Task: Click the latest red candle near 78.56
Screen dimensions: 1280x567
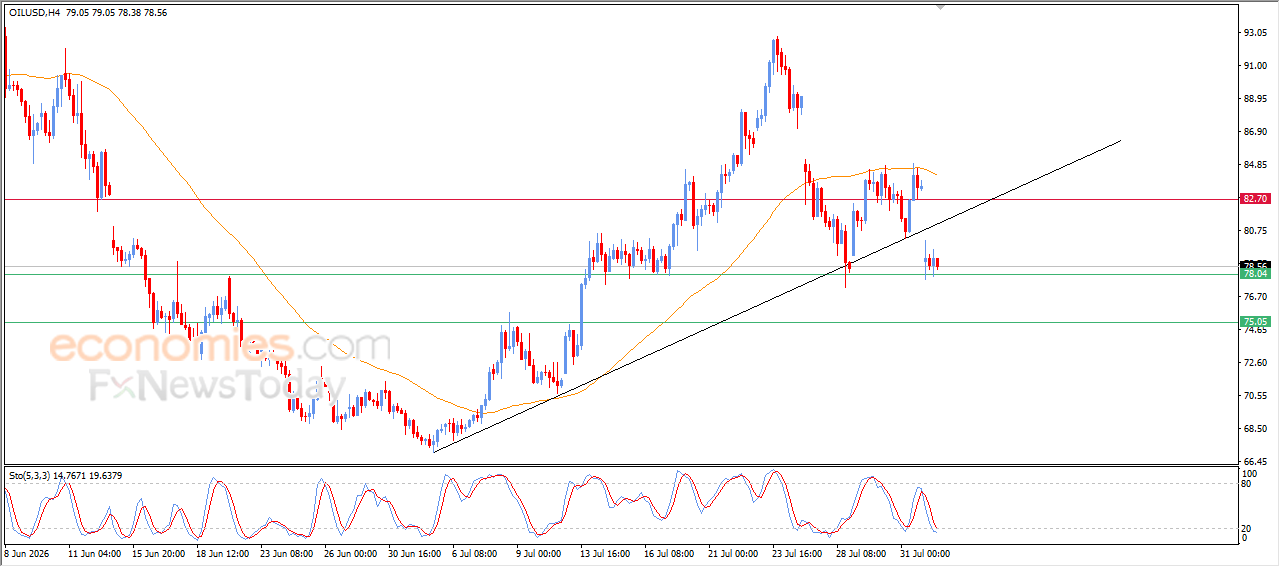Action: [937, 263]
